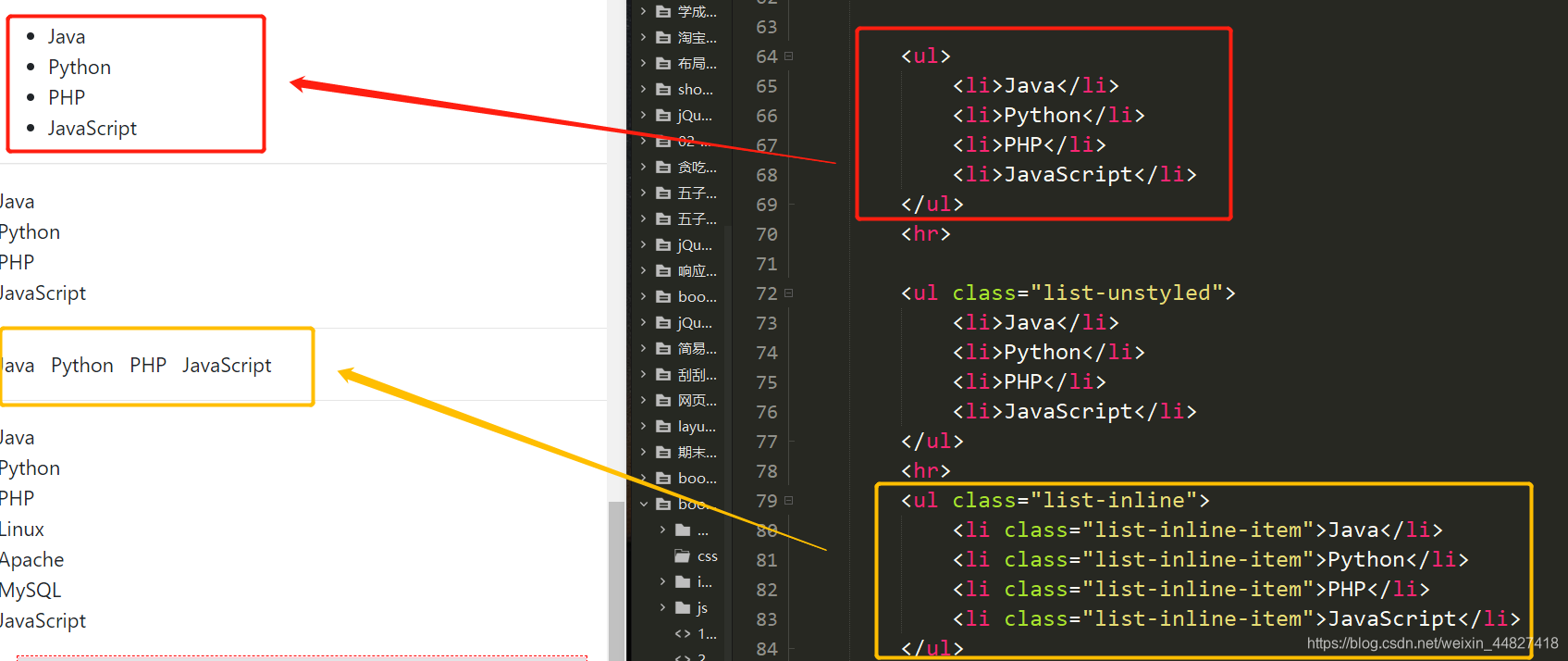
Task: Click the 网页 folder icon in sidebar
Action: pyautogui.click(x=663, y=401)
